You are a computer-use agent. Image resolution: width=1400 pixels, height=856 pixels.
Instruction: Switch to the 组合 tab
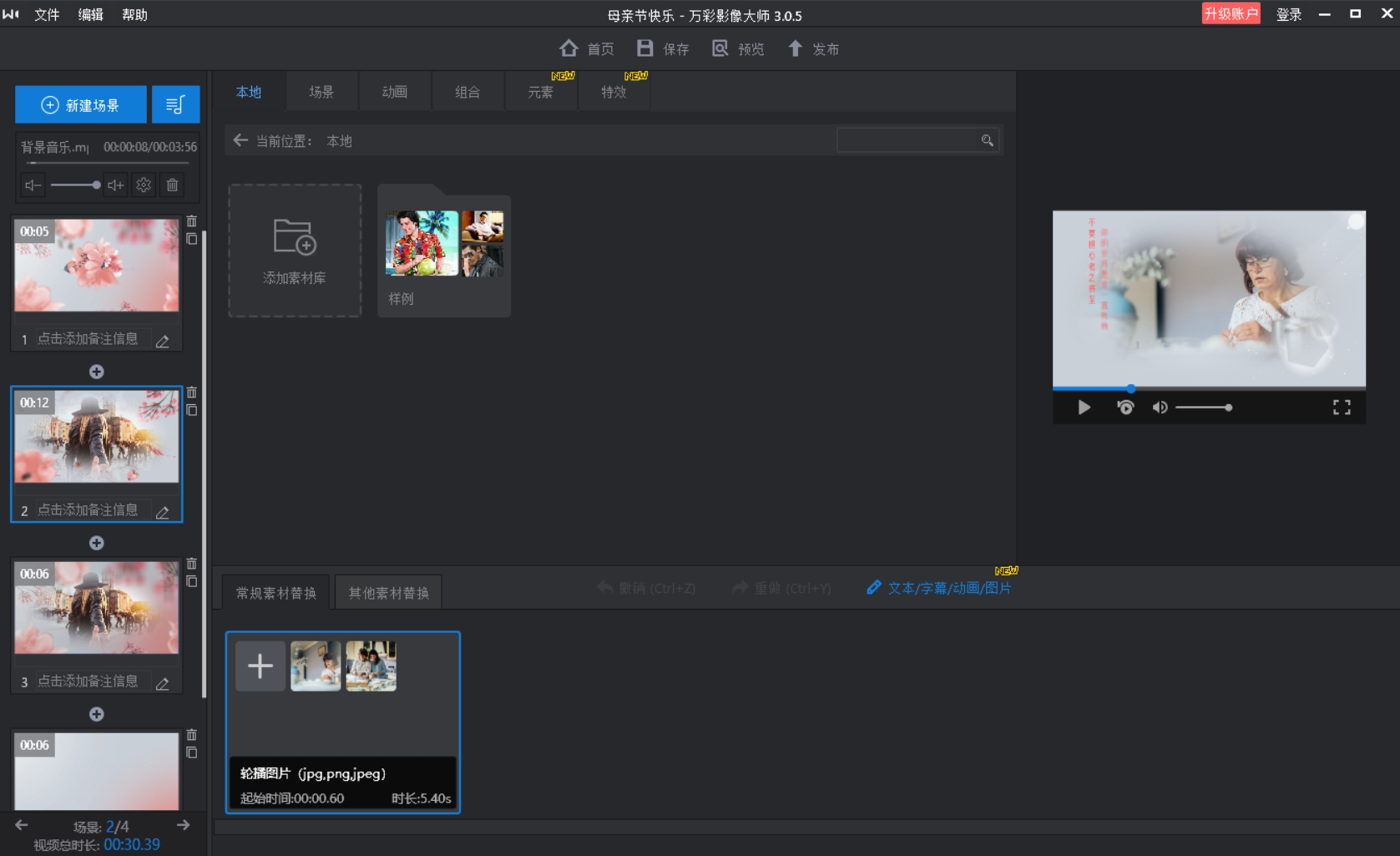pyautogui.click(x=468, y=92)
